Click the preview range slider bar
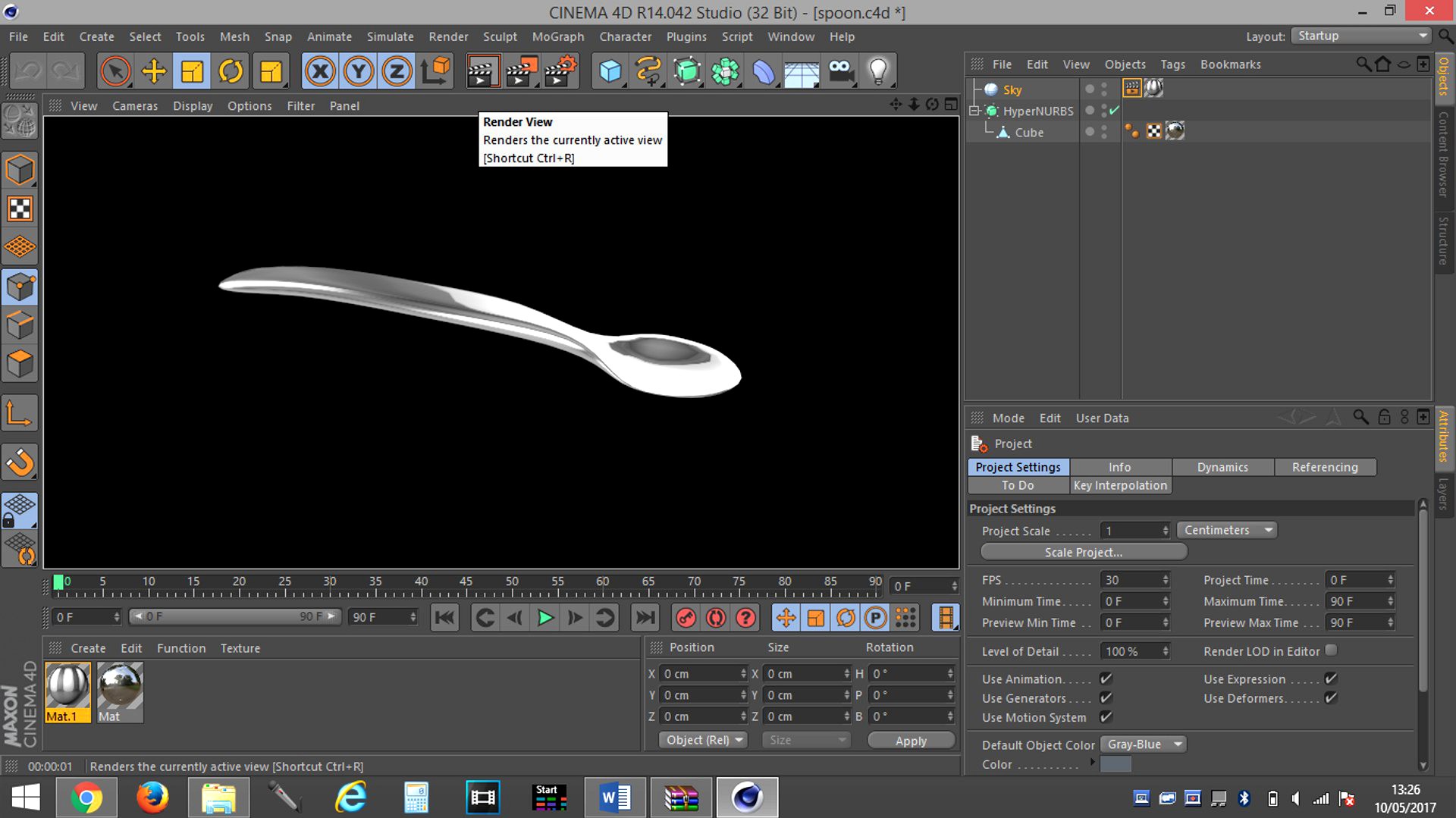 [x=234, y=616]
